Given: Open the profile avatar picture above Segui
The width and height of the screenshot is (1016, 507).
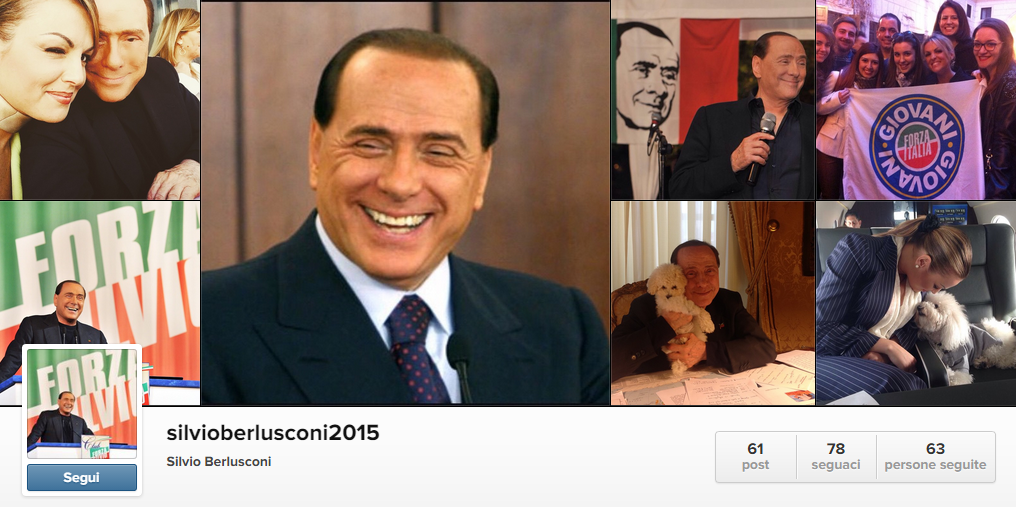Looking at the screenshot, I should (82, 403).
